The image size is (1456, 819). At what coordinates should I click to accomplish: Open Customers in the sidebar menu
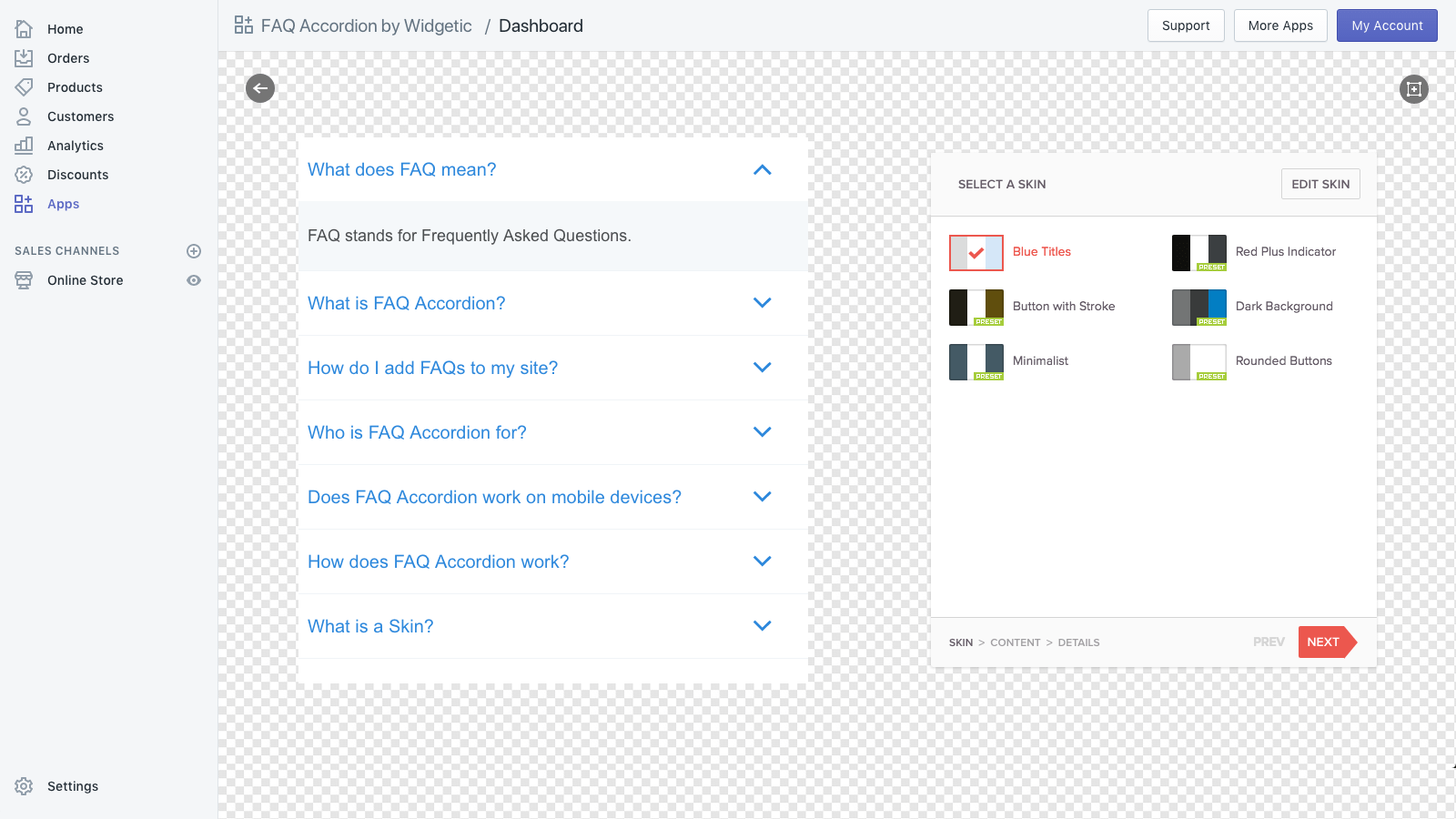81,116
